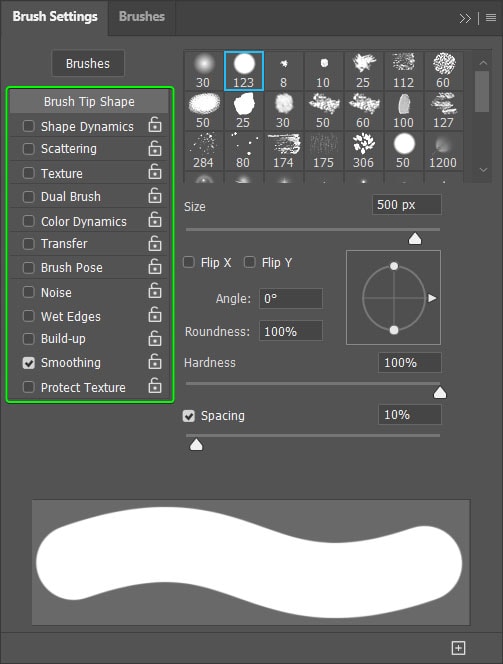Click the lock icon beside Smoothing
Image resolution: width=503 pixels, height=664 pixels.
click(155, 362)
